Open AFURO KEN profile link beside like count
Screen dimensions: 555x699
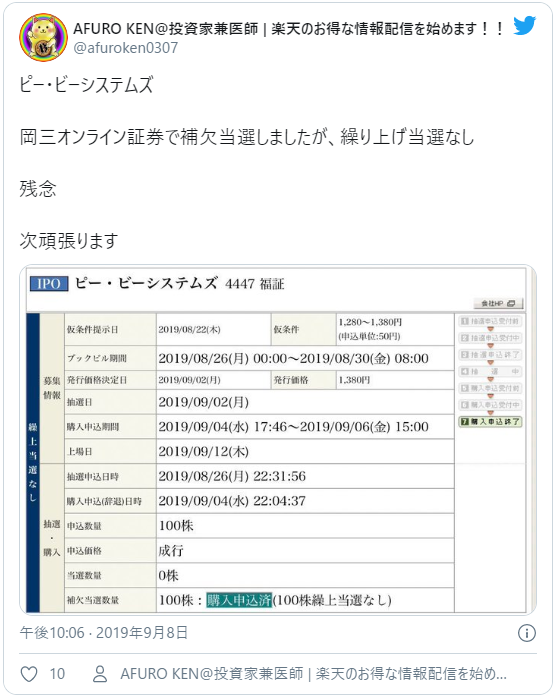(313, 674)
